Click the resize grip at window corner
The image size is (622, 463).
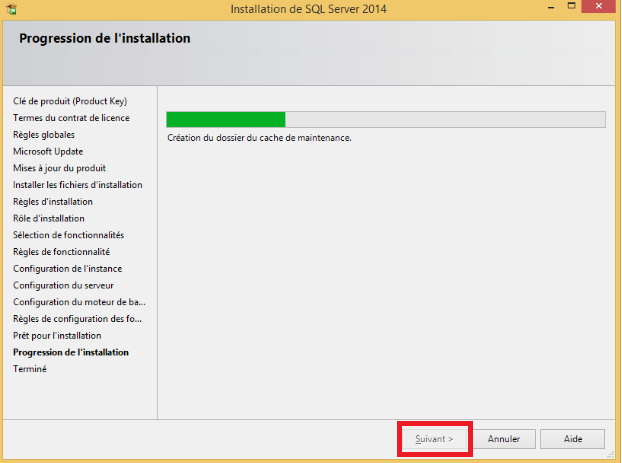click(611, 455)
